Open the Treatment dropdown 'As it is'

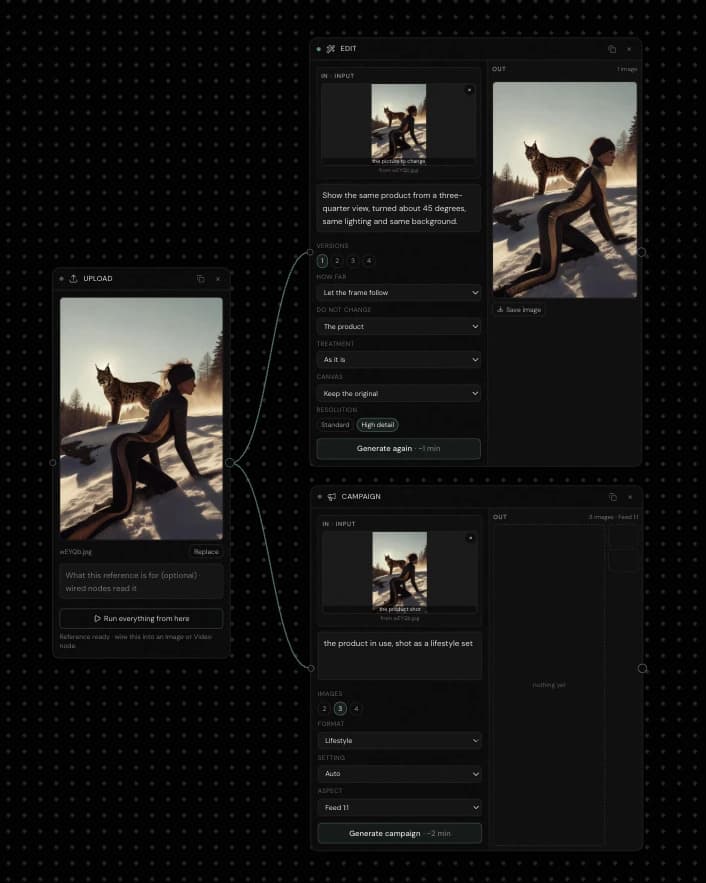point(399,359)
